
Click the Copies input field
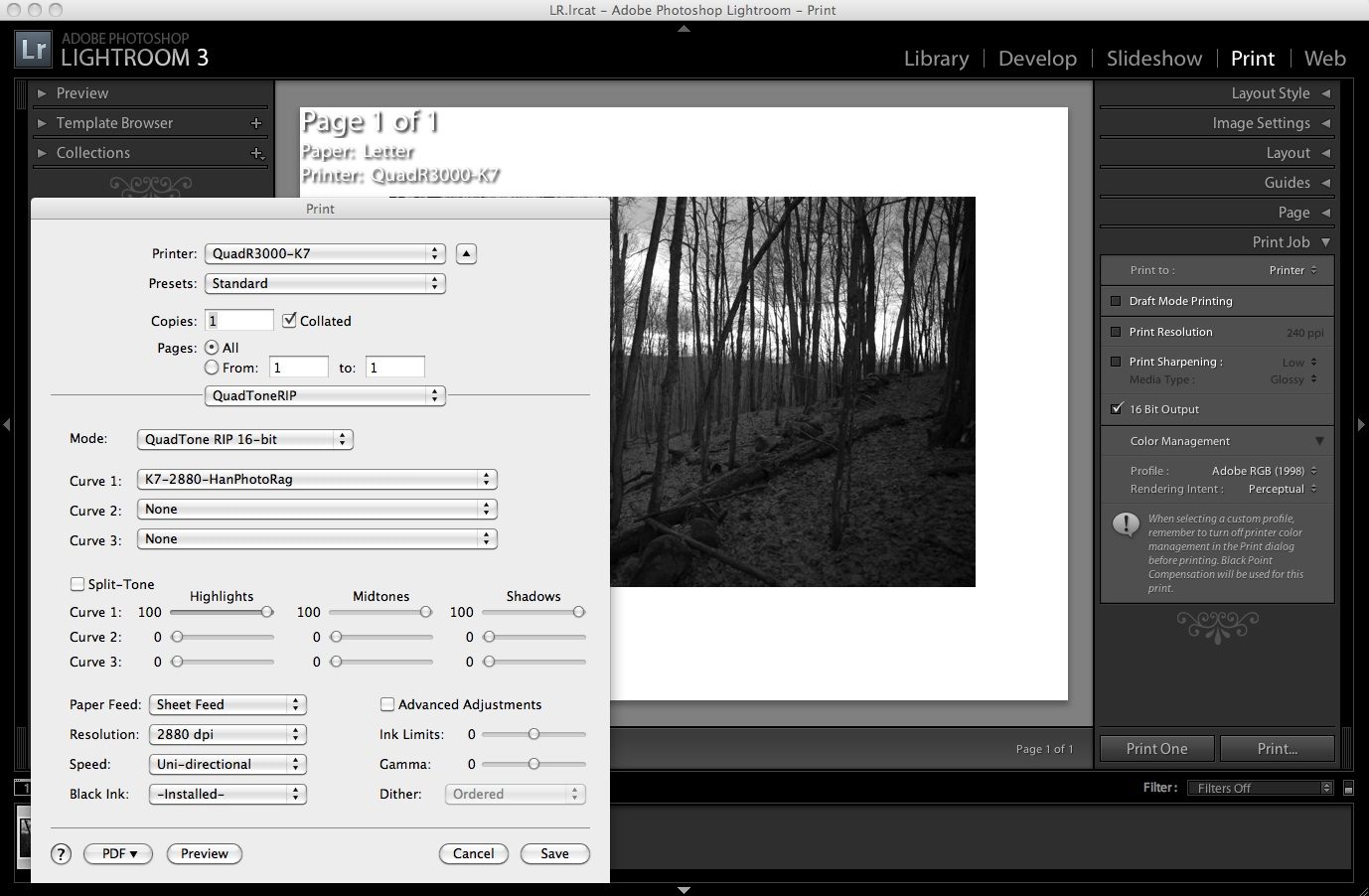(x=239, y=321)
